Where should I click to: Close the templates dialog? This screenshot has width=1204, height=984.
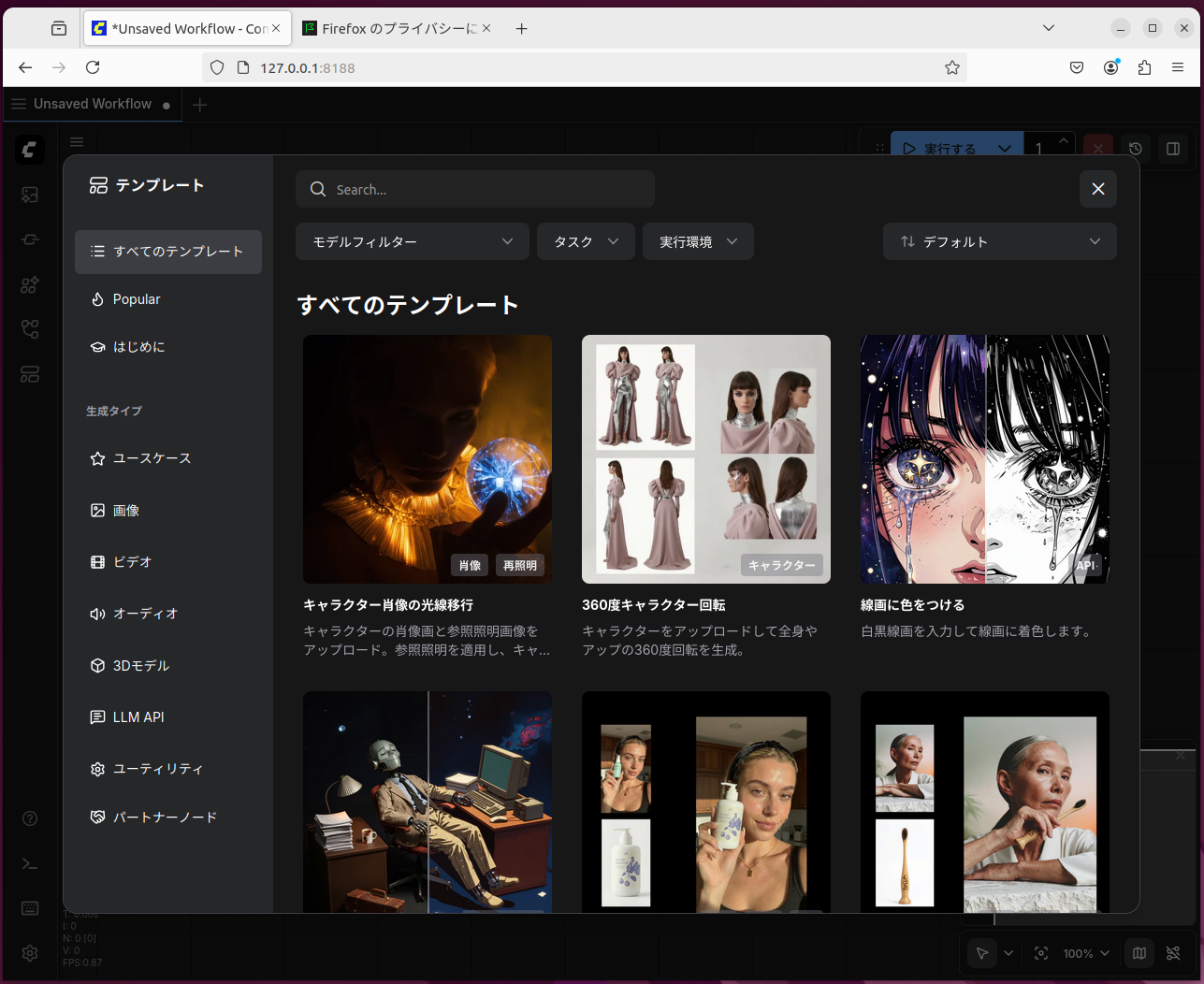point(1097,189)
